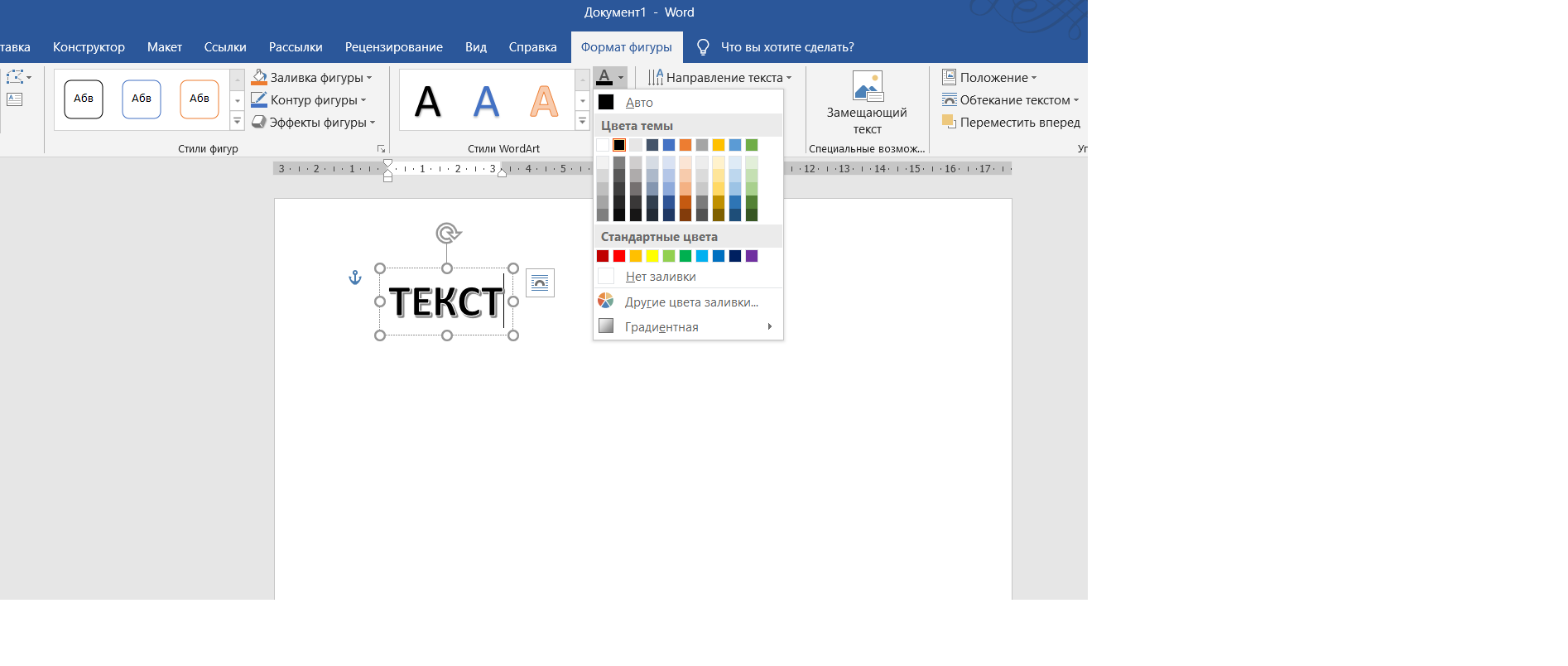
Task: Click the color wheel icon for other fill colors
Action: [606, 301]
